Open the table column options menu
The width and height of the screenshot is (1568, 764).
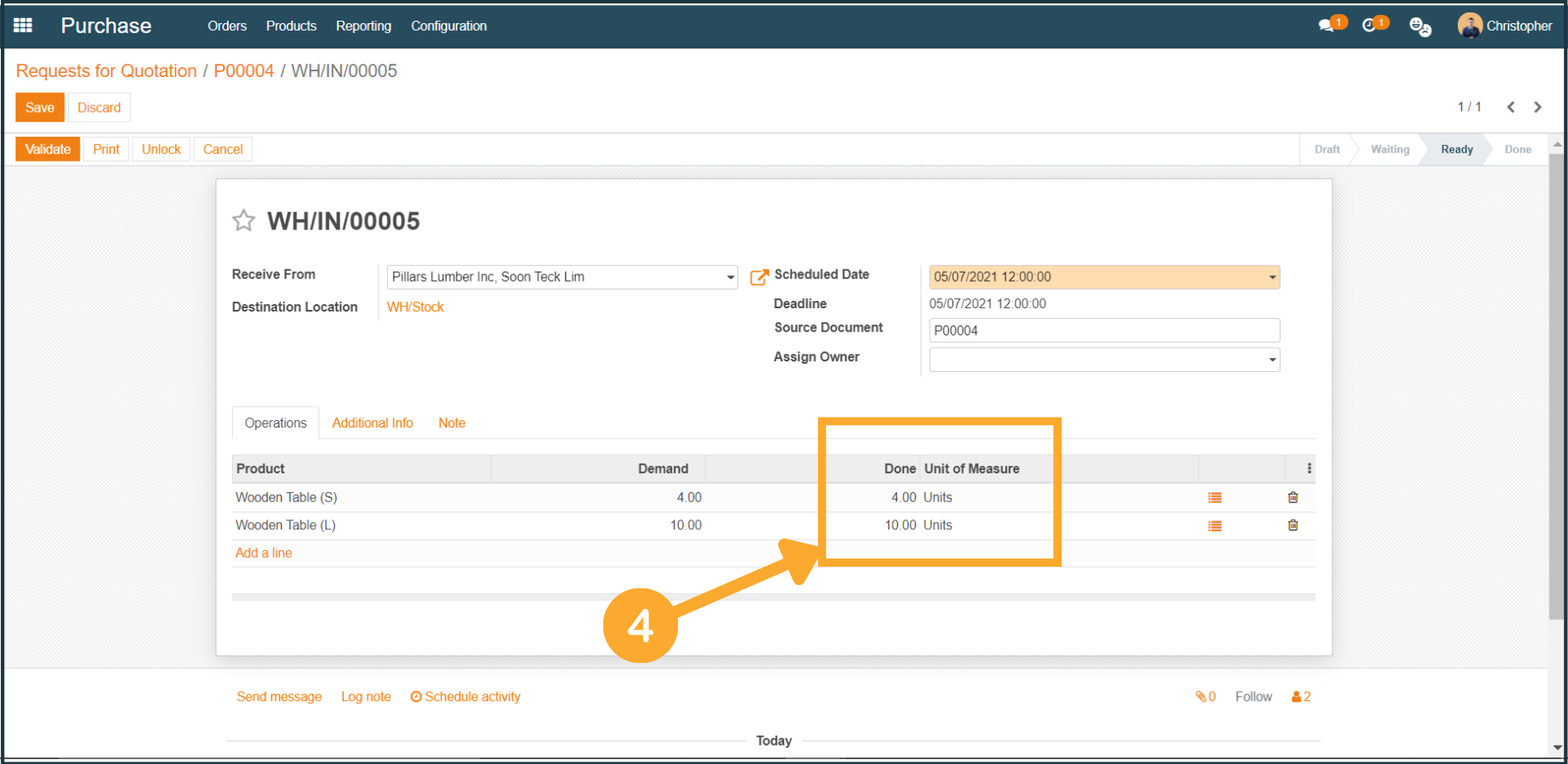(x=1309, y=469)
